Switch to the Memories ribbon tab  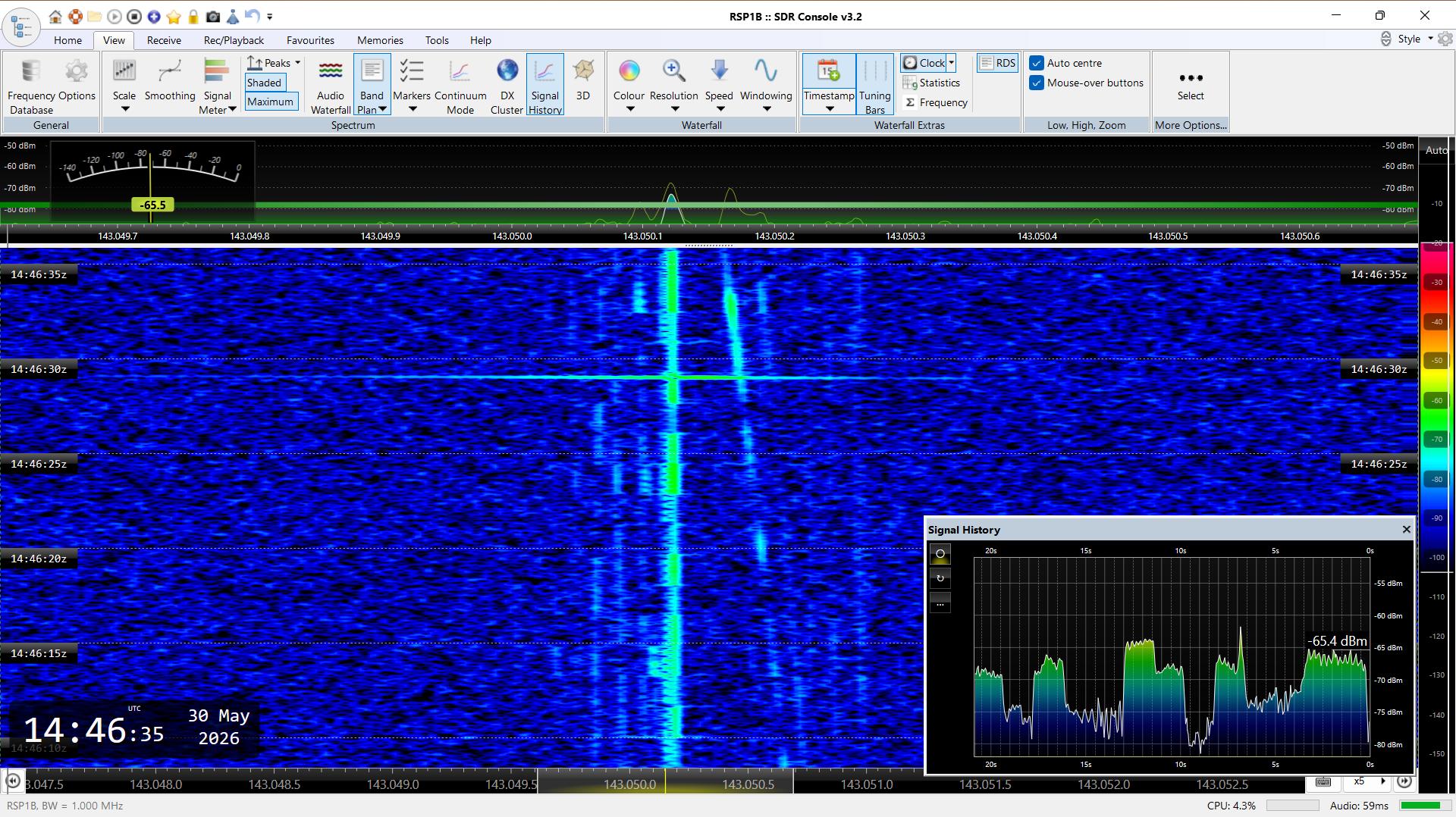pyautogui.click(x=380, y=40)
